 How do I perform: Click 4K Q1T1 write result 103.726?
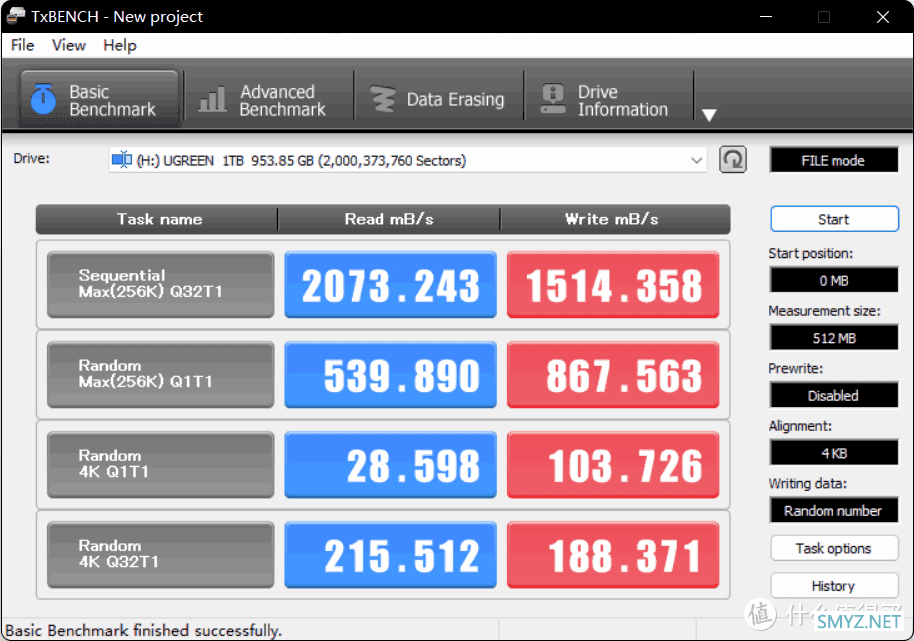613,464
